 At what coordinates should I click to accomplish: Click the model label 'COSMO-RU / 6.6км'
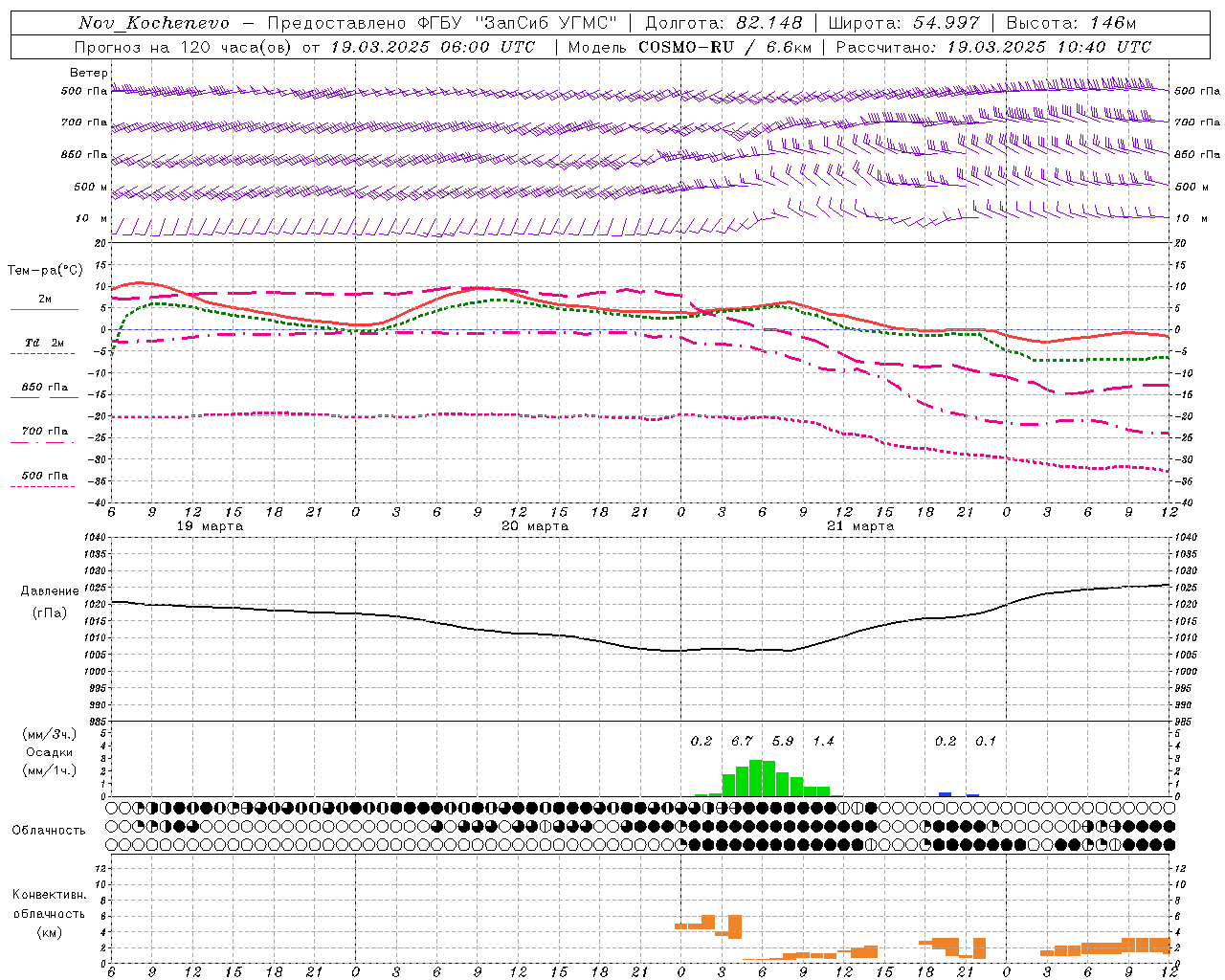click(x=725, y=47)
